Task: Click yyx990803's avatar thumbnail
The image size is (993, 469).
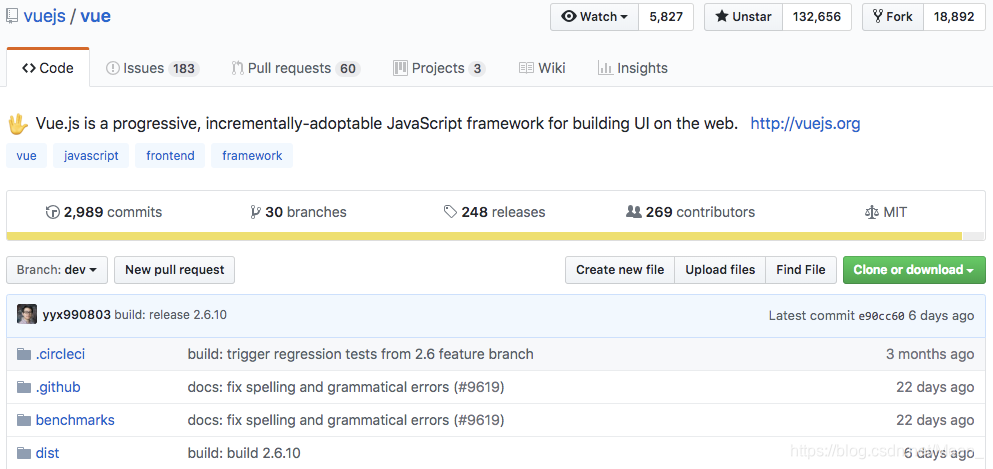Action: click(27, 315)
